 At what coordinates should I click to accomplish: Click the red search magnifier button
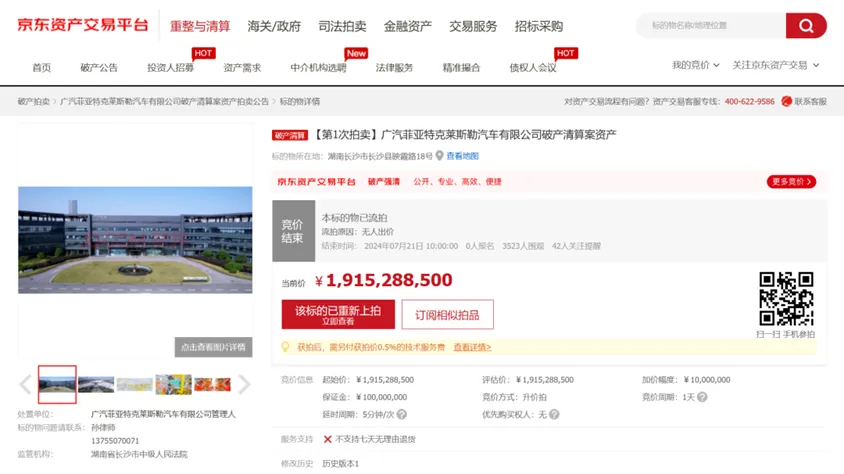(806, 25)
